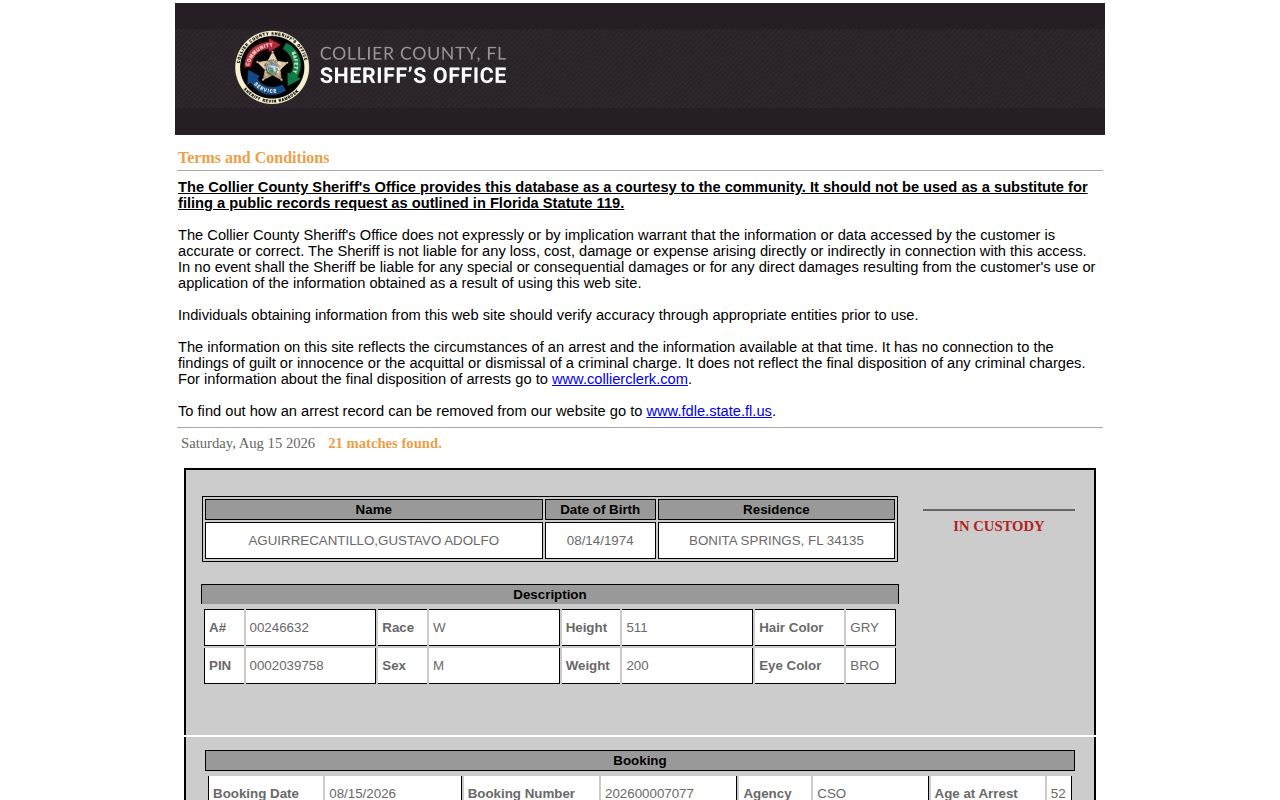Image resolution: width=1280 pixels, height=800 pixels.
Task: Select the name AGUIRRECANTILLO,GUSTAVO ADOLFO cell
Action: [x=374, y=540]
